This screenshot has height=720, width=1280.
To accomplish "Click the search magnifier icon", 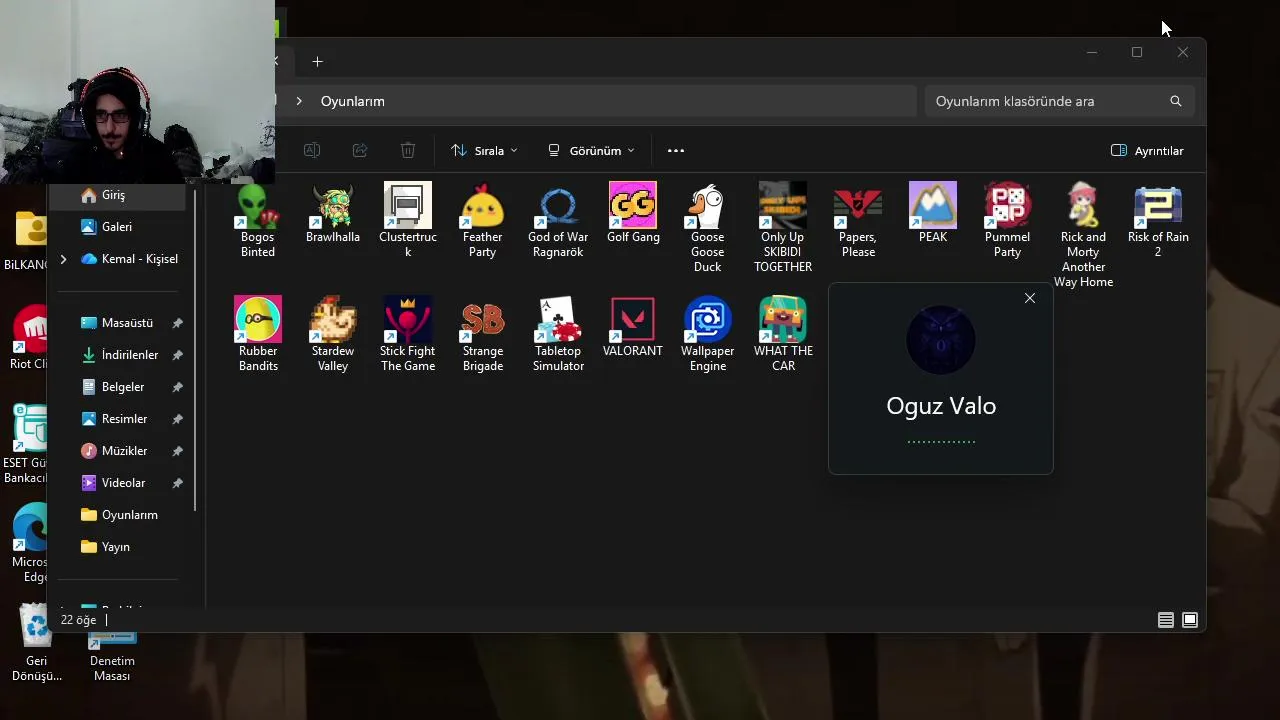I will (1176, 101).
